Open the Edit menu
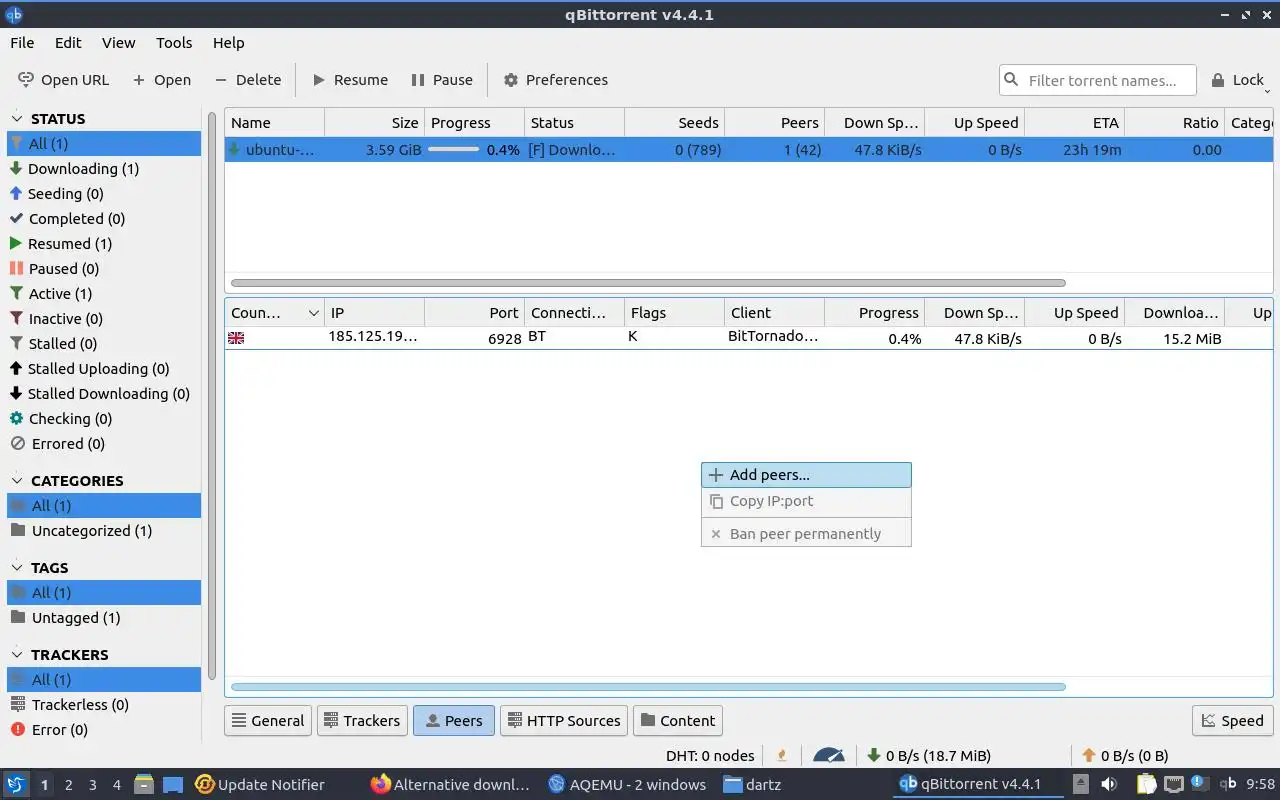 coord(68,43)
